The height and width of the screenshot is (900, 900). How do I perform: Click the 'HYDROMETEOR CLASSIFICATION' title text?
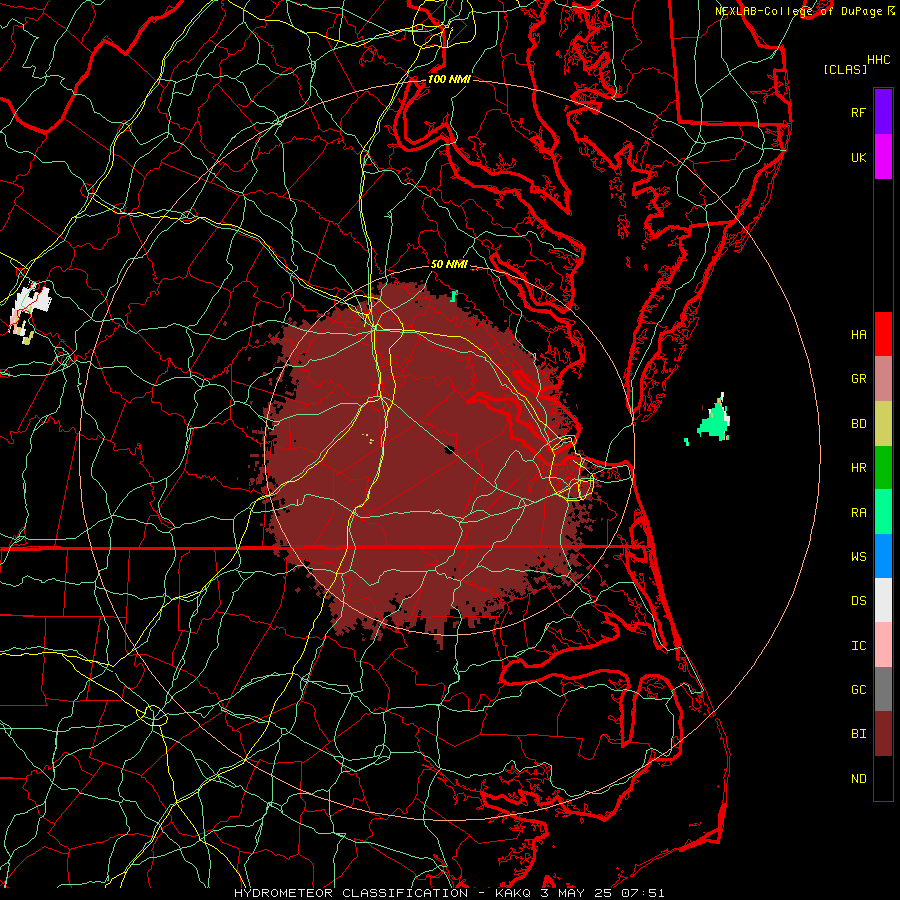coord(351,893)
